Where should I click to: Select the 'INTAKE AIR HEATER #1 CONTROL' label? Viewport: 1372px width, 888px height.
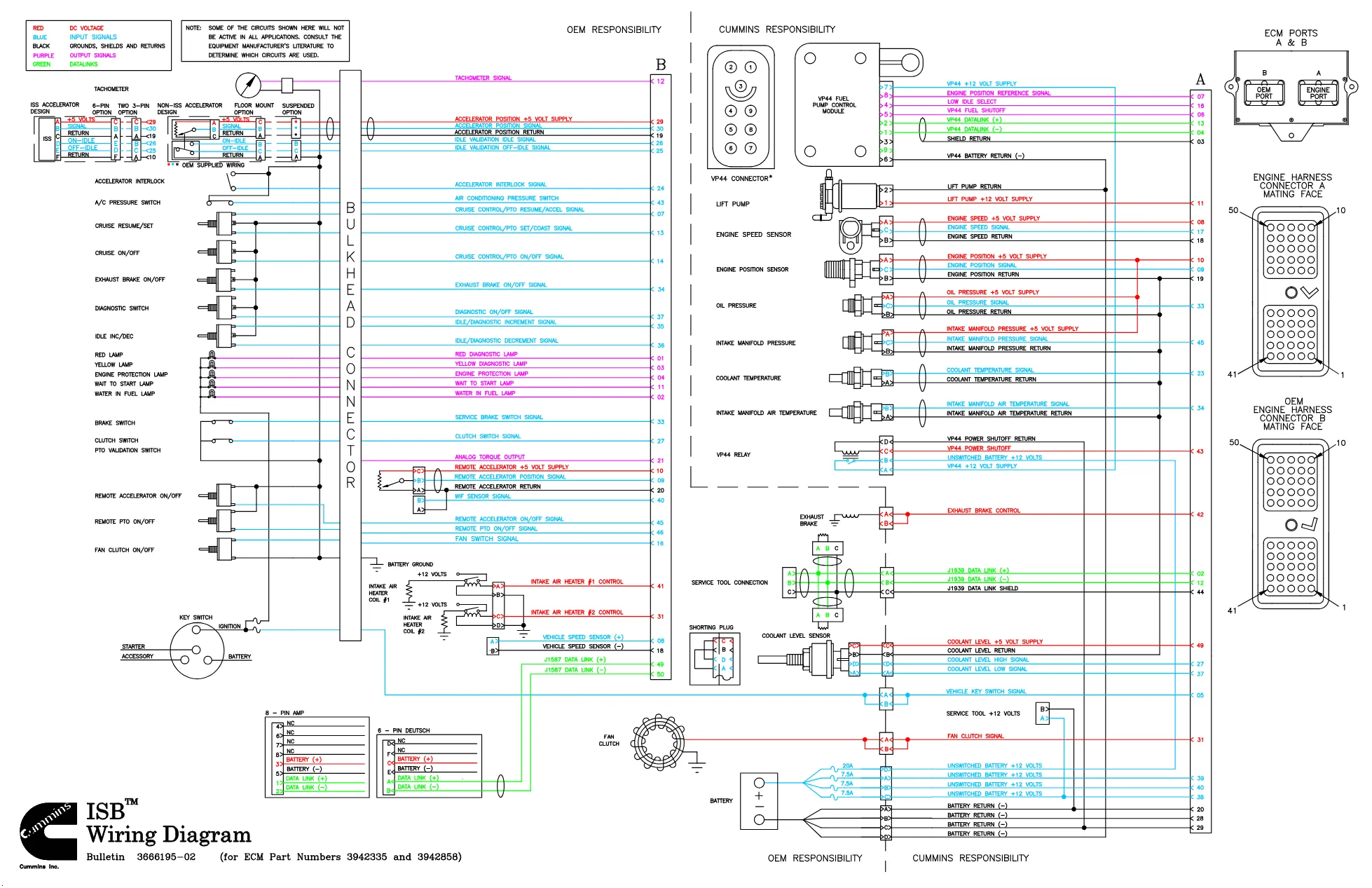(x=577, y=582)
